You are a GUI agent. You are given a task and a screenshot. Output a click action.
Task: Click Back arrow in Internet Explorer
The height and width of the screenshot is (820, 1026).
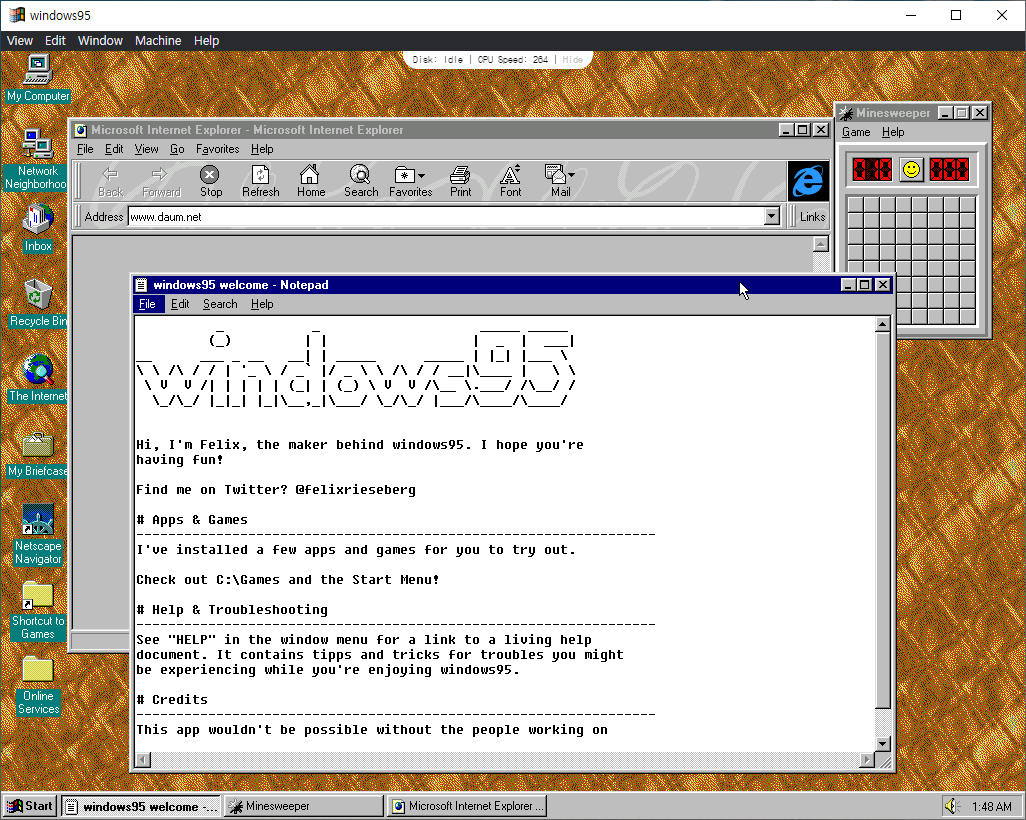111,181
